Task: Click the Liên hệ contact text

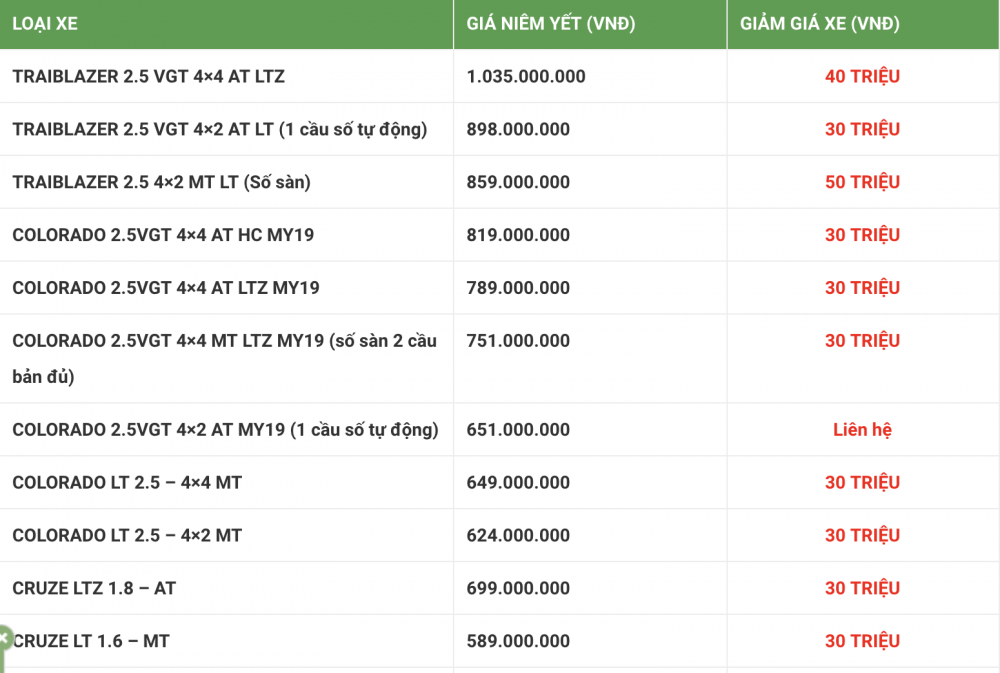Action: 862,430
